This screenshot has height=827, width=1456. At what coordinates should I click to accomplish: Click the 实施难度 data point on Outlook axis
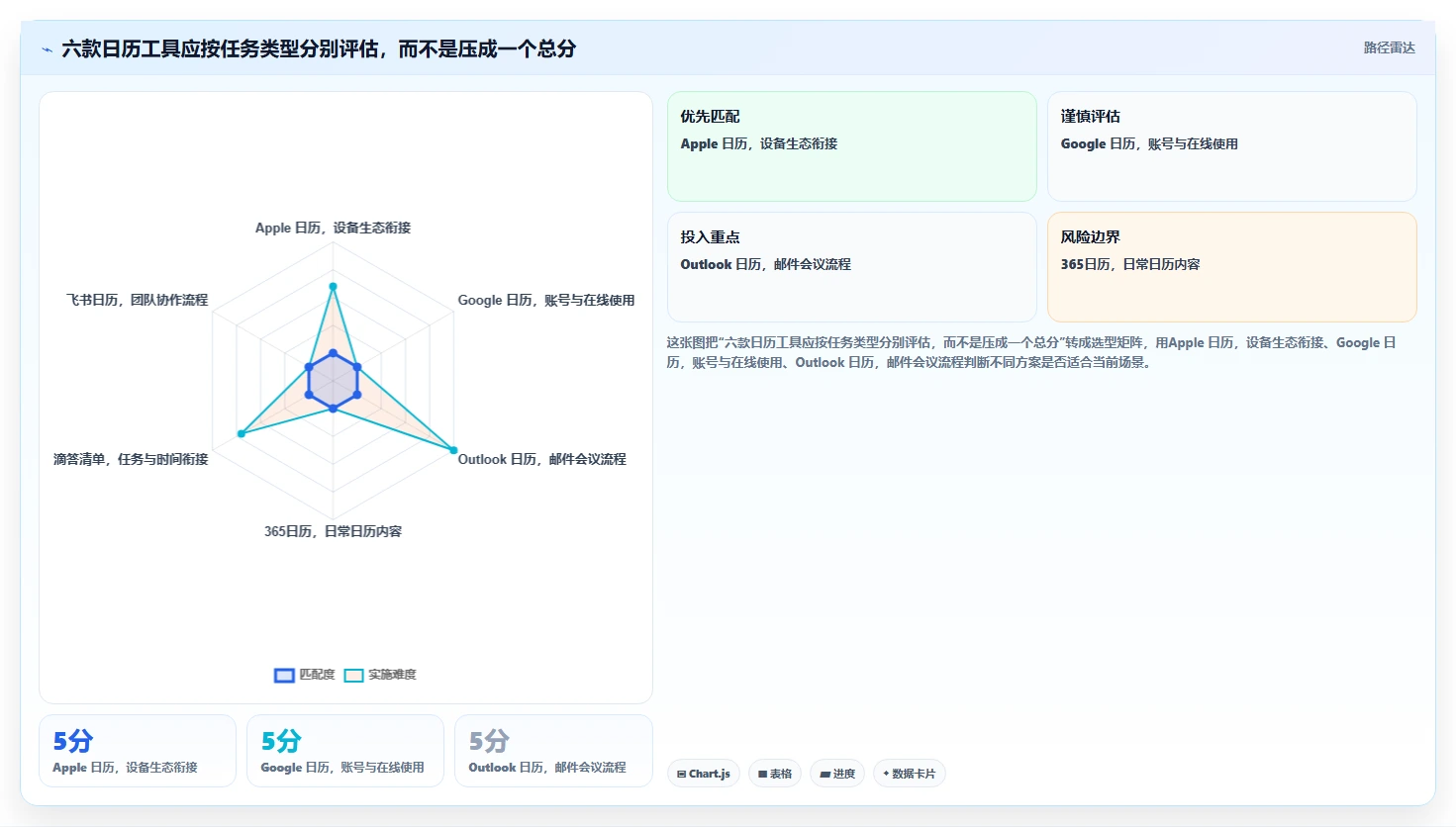[453, 450]
